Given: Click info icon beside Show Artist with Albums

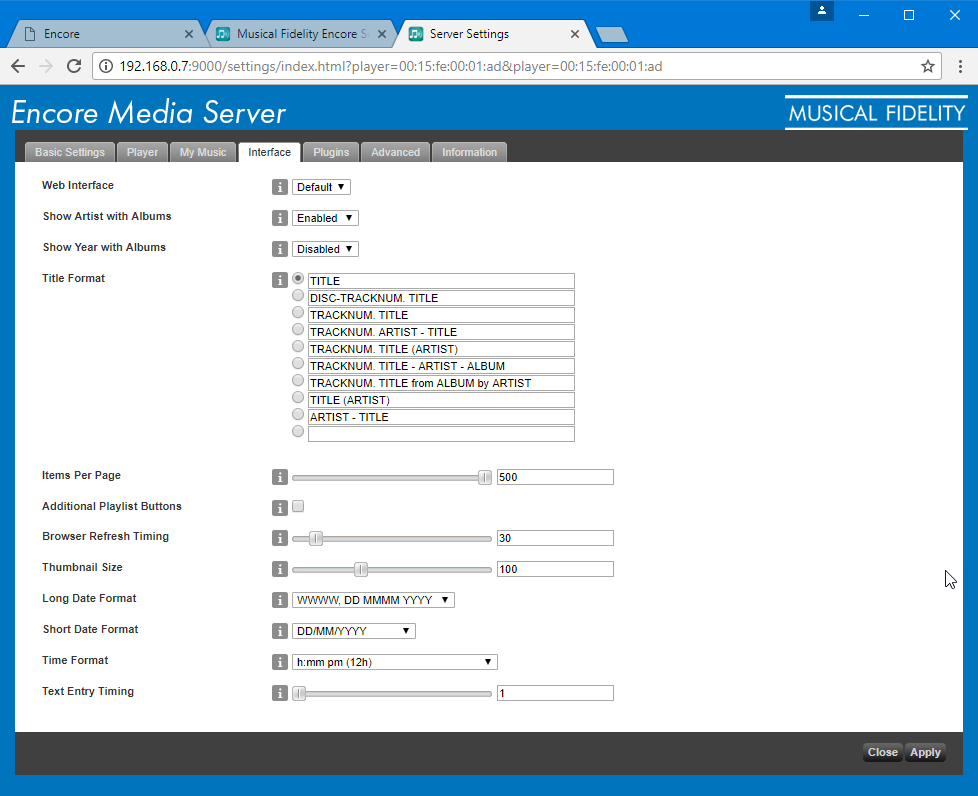Looking at the screenshot, I should pos(280,218).
